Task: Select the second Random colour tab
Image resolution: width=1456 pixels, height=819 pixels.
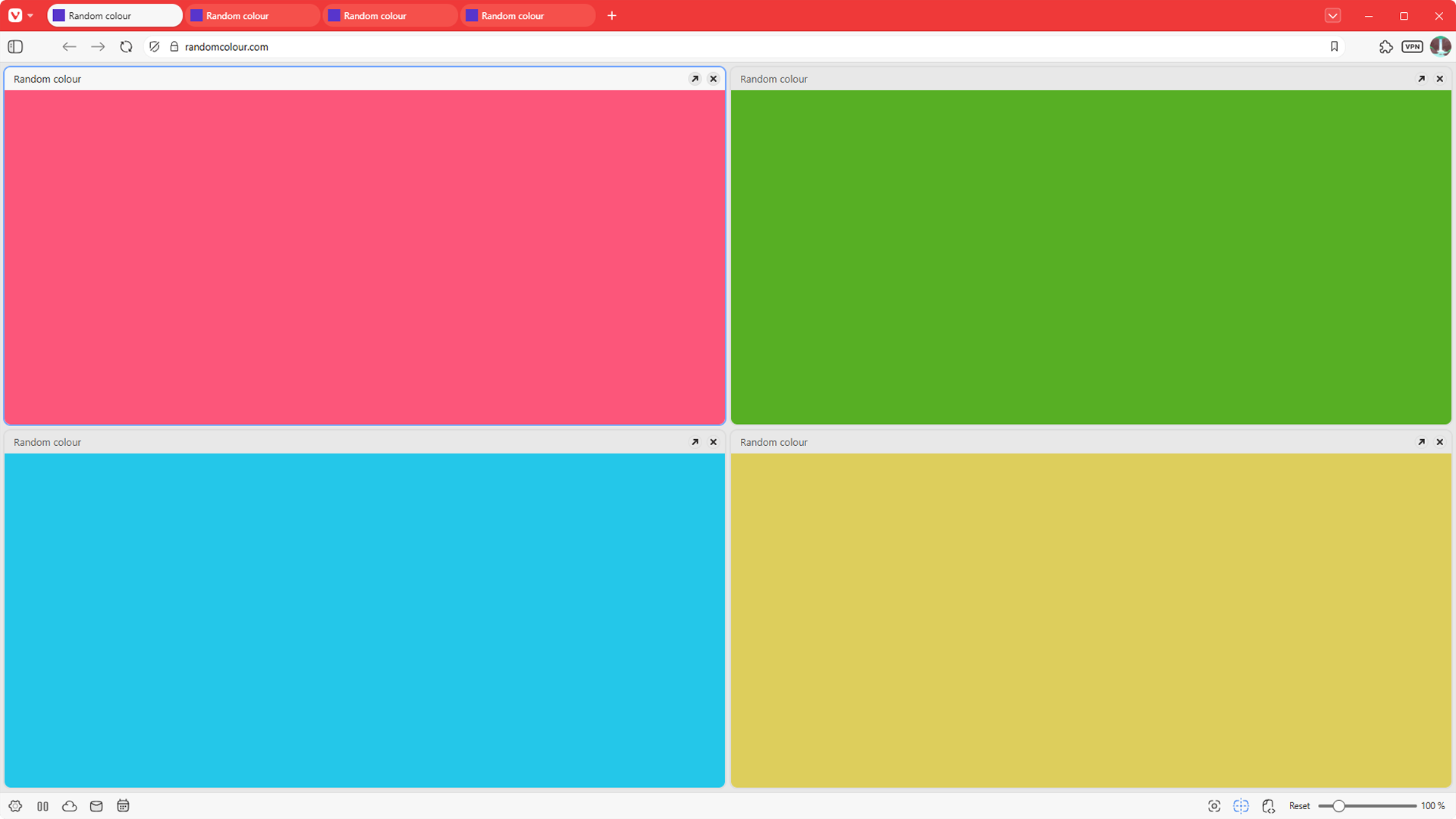Action: pos(254,15)
